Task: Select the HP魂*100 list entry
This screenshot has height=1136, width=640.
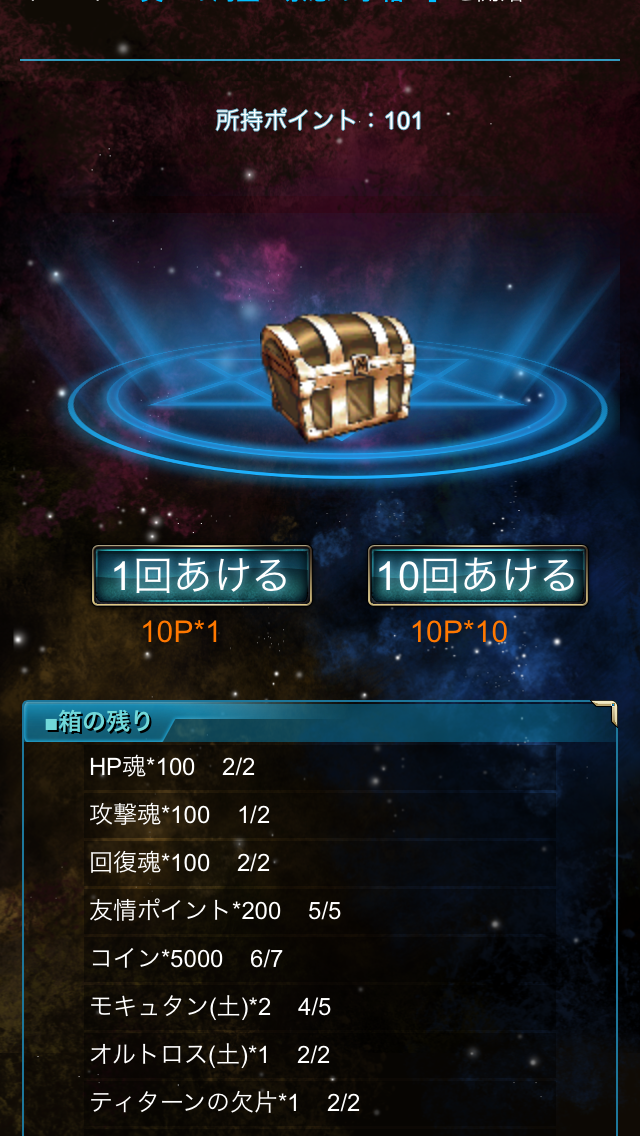Action: [x=320, y=767]
